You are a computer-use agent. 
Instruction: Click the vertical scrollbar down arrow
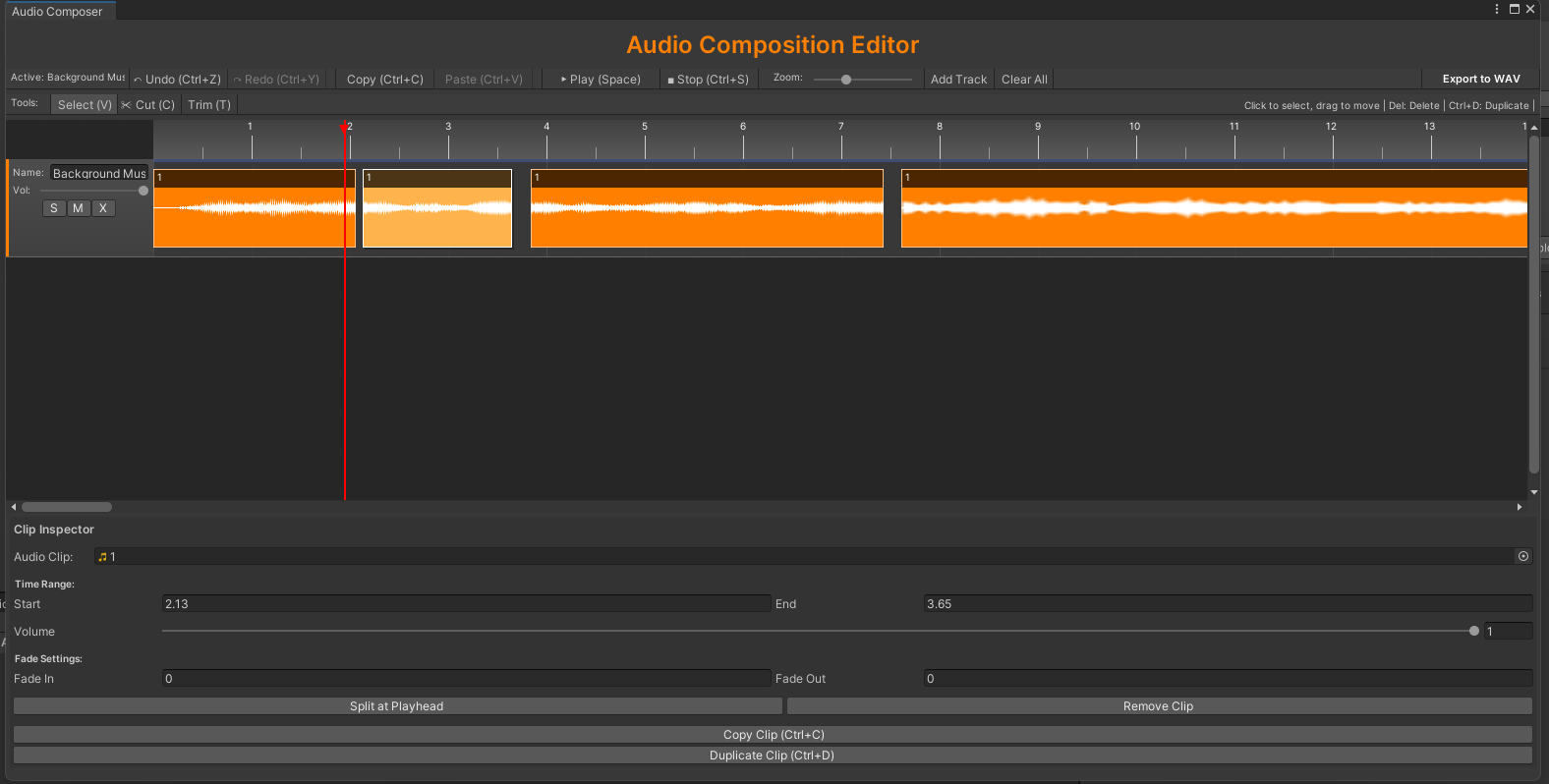tap(1533, 492)
